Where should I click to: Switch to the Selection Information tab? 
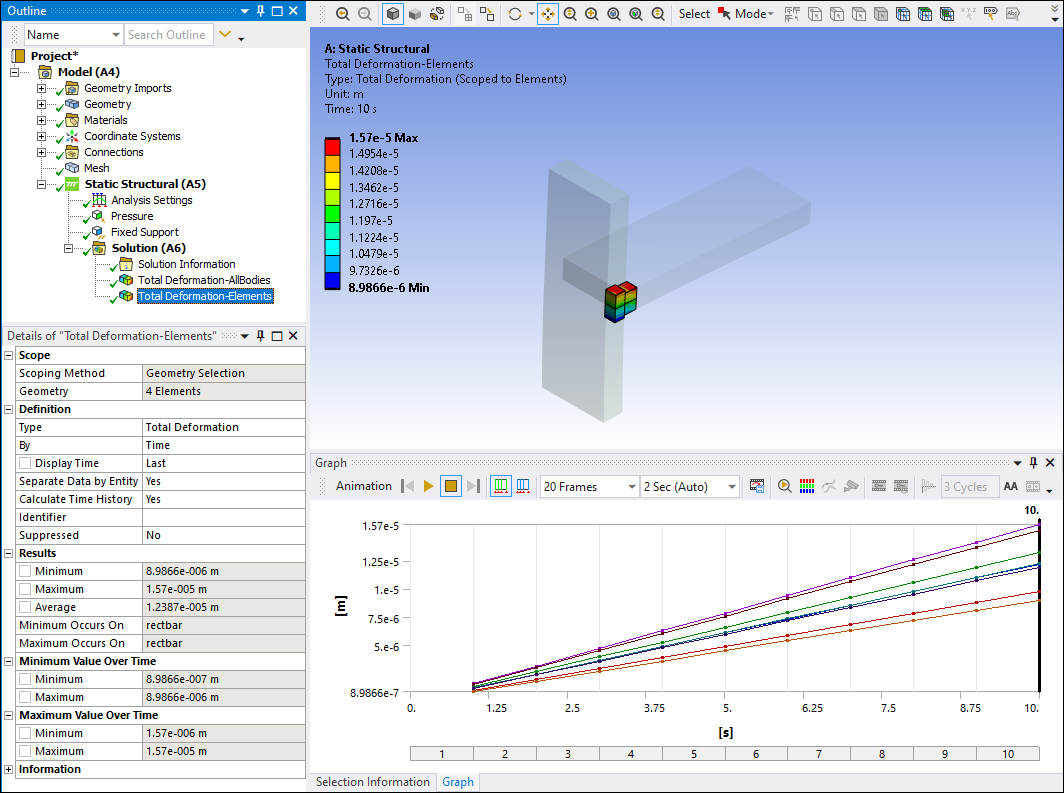tap(372, 782)
